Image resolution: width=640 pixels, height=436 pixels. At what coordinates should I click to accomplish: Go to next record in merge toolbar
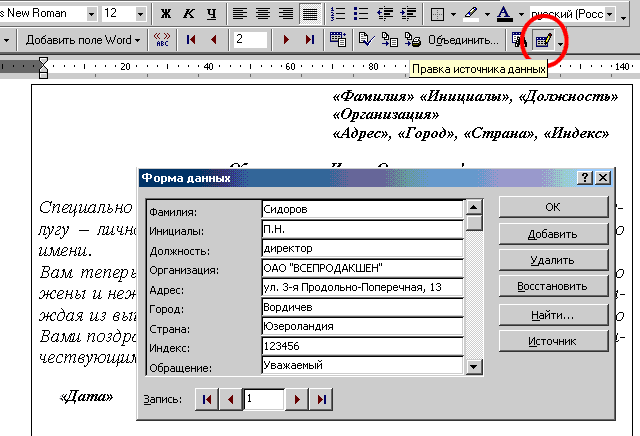click(286, 40)
